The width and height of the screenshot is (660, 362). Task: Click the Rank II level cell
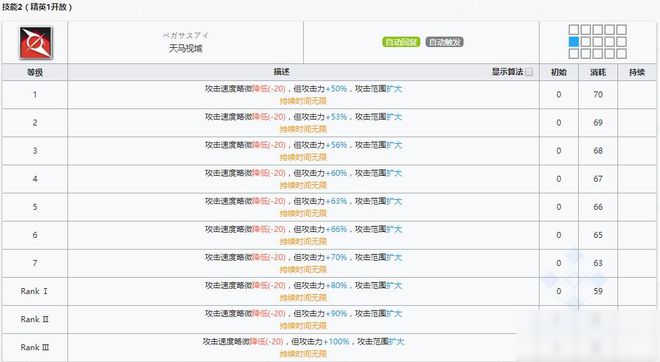click(35, 319)
